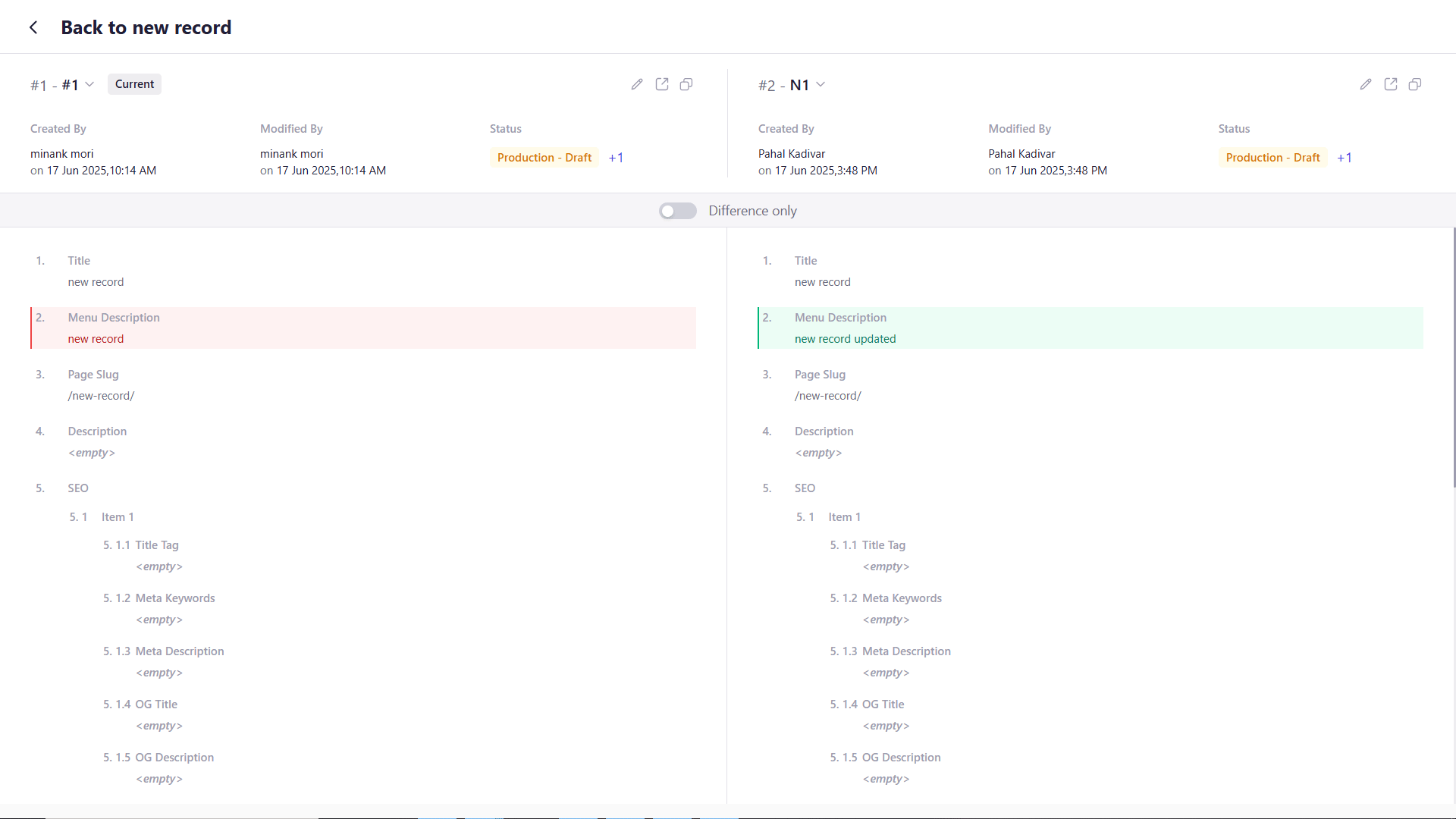Select the green-highlighted Menu Description row
This screenshot has width=1456, height=819.
(x=1090, y=328)
